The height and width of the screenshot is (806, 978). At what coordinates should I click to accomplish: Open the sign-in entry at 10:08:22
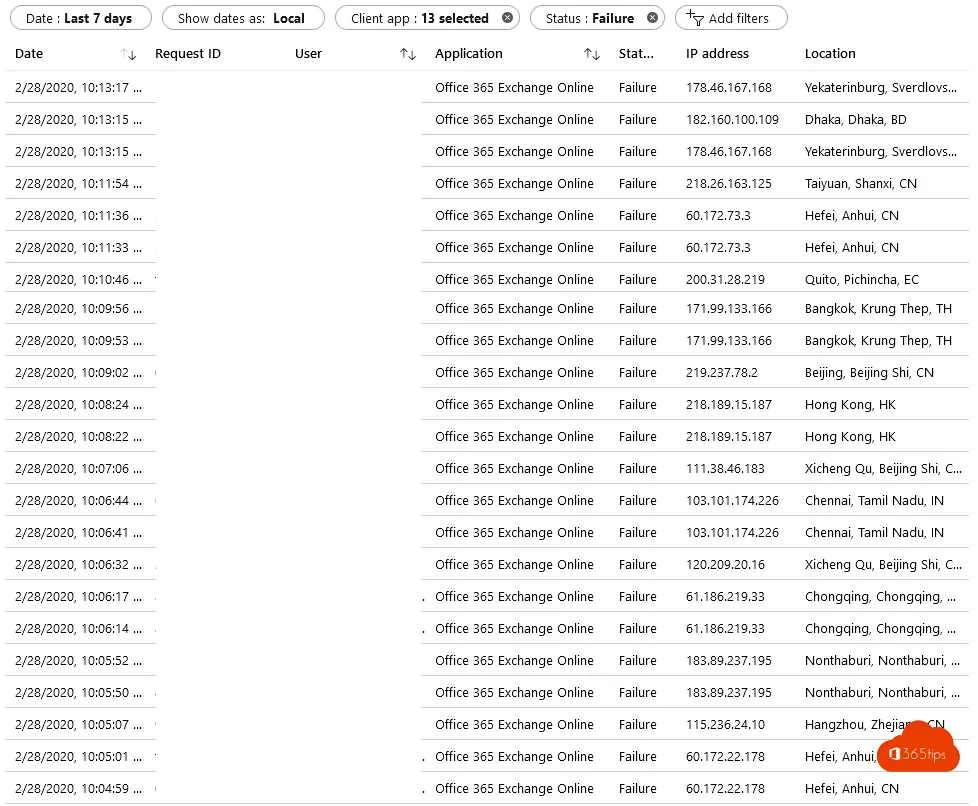click(79, 437)
